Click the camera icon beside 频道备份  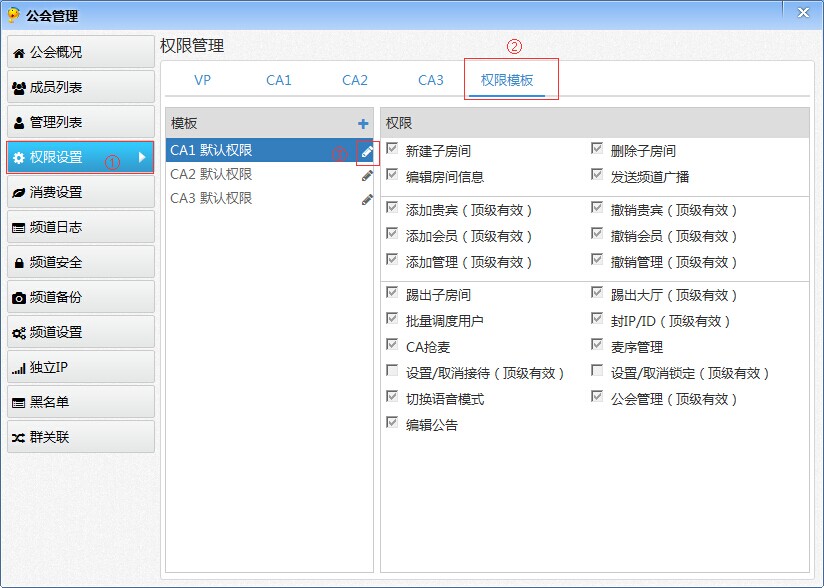19,297
